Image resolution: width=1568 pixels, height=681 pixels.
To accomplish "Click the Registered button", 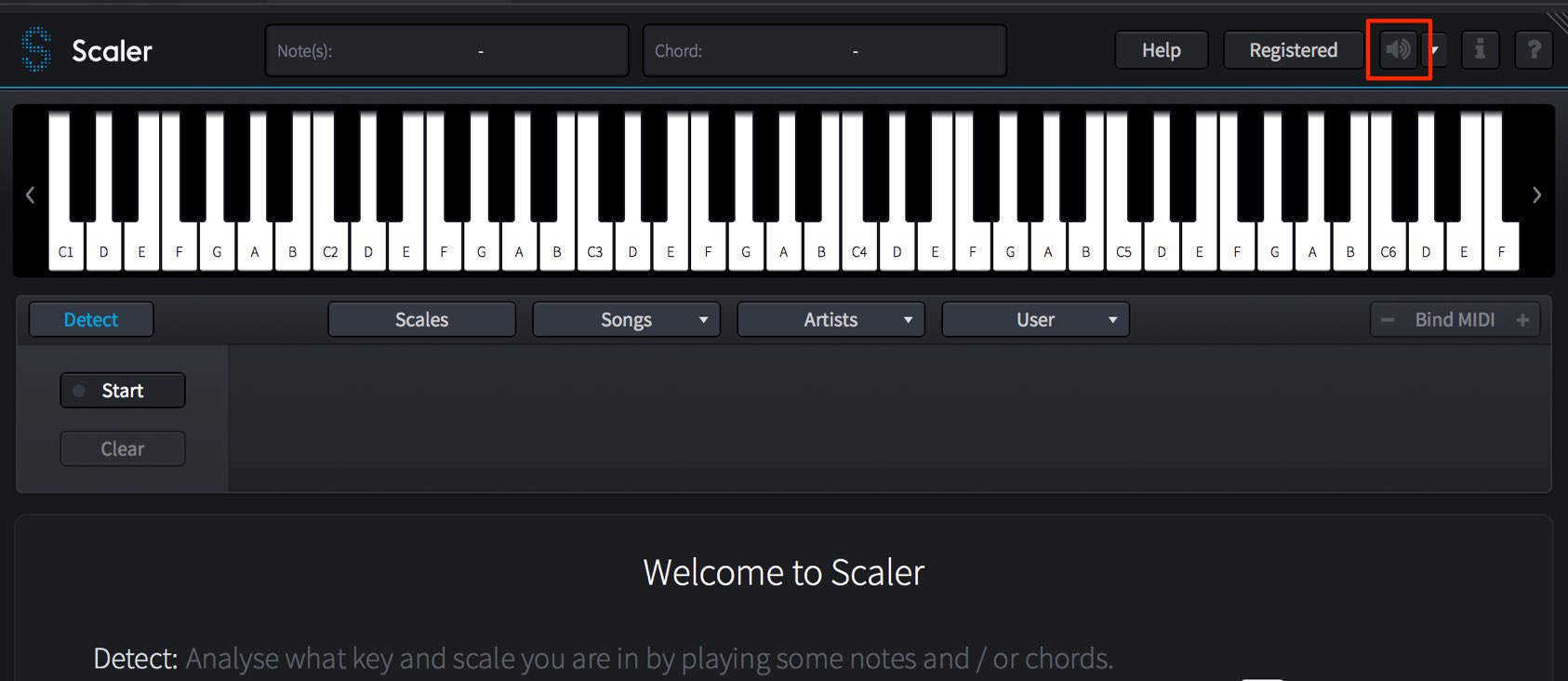I will [x=1293, y=50].
